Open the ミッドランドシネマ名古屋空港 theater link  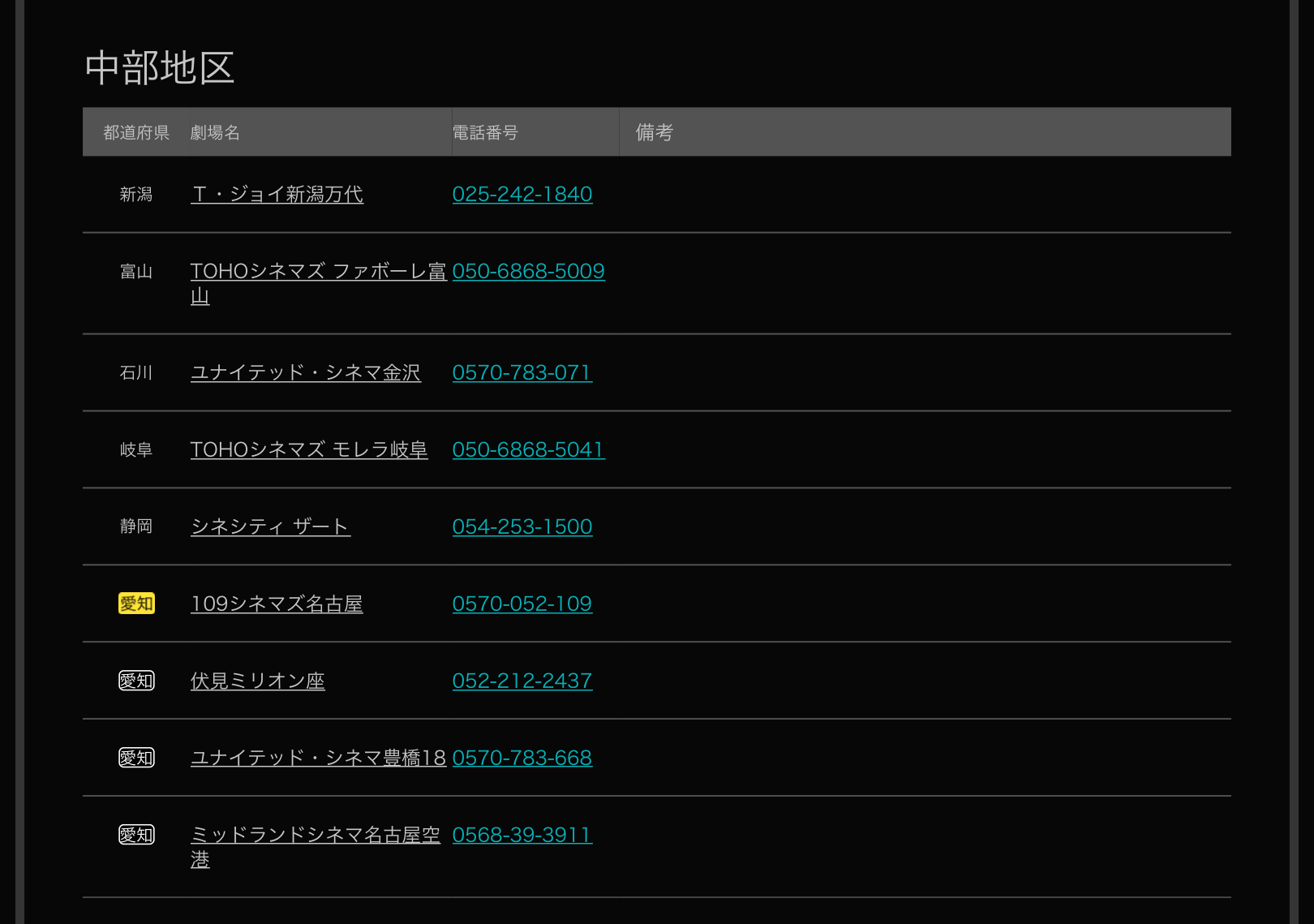[316, 848]
